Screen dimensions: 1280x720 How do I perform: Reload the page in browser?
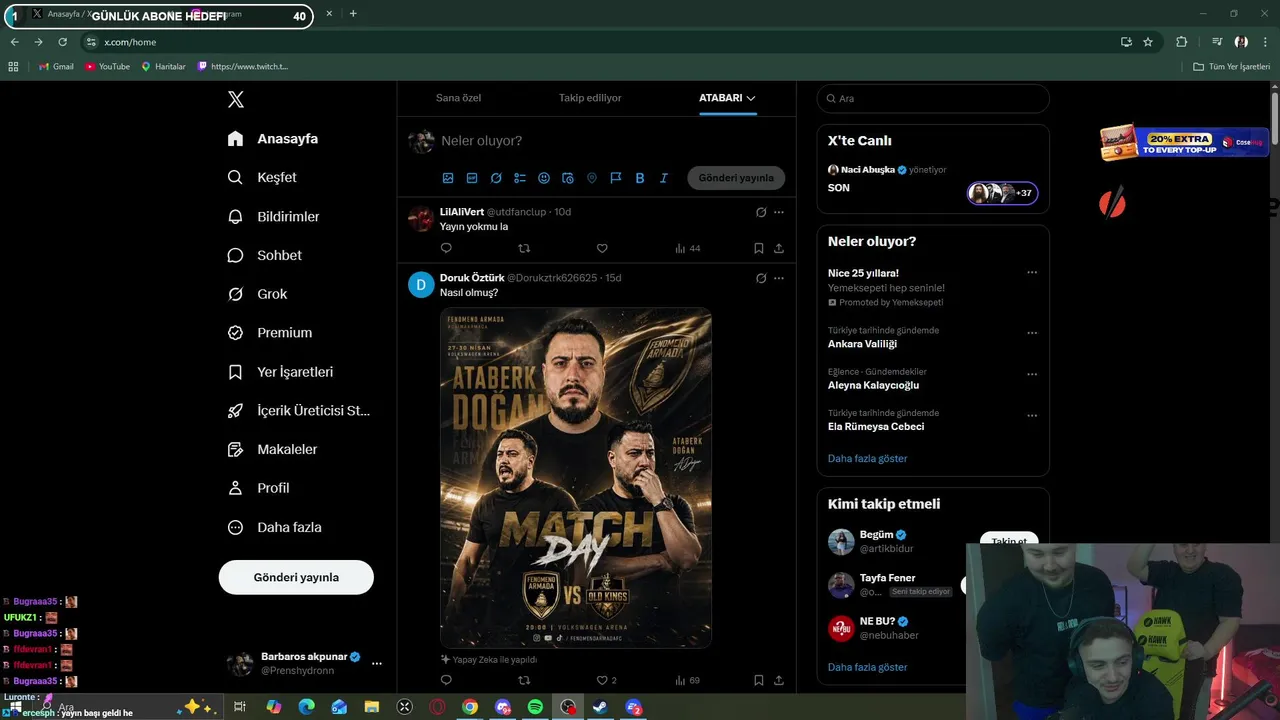[x=63, y=42]
